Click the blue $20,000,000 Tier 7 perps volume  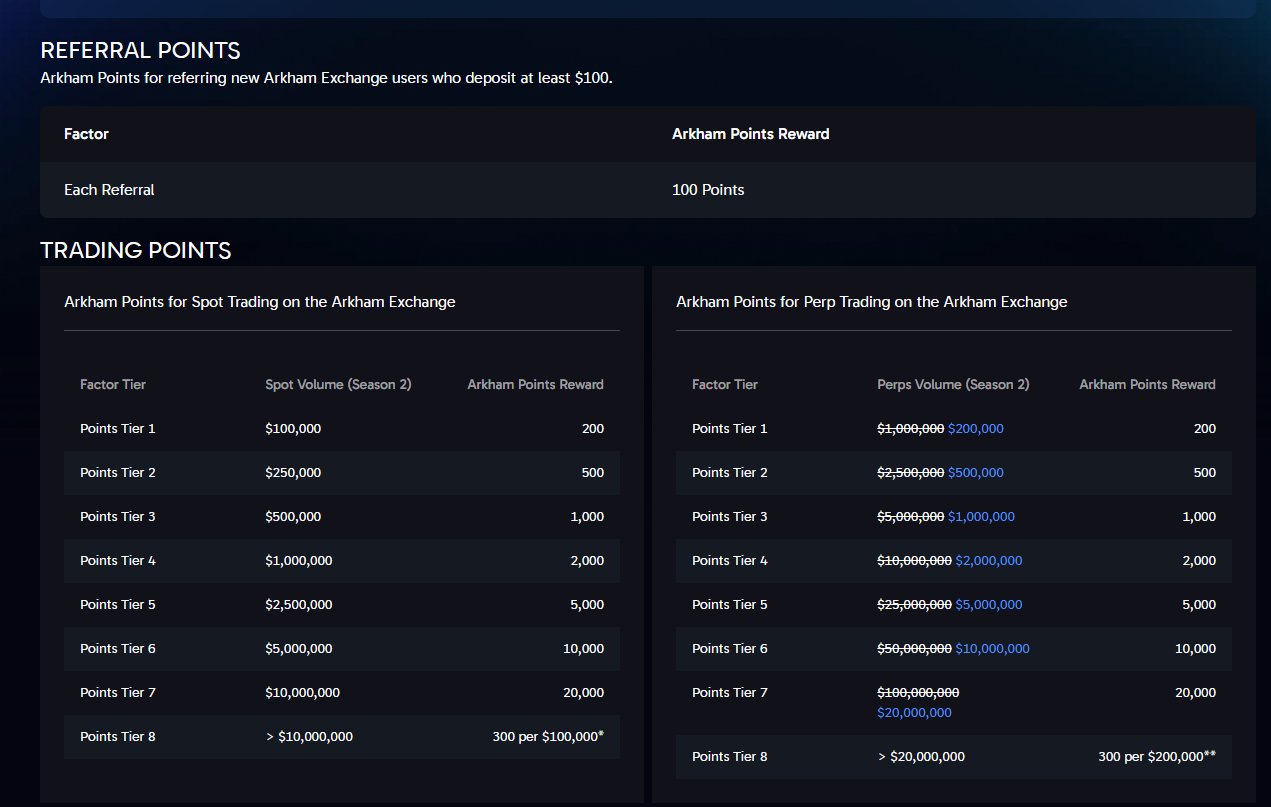click(914, 713)
